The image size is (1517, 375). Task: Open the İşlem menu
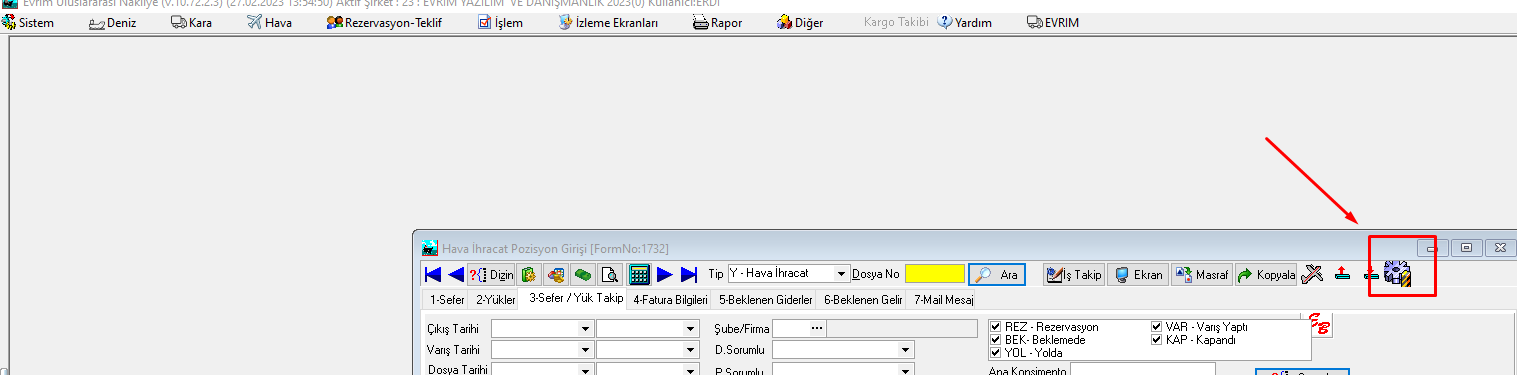pyautogui.click(x=500, y=22)
